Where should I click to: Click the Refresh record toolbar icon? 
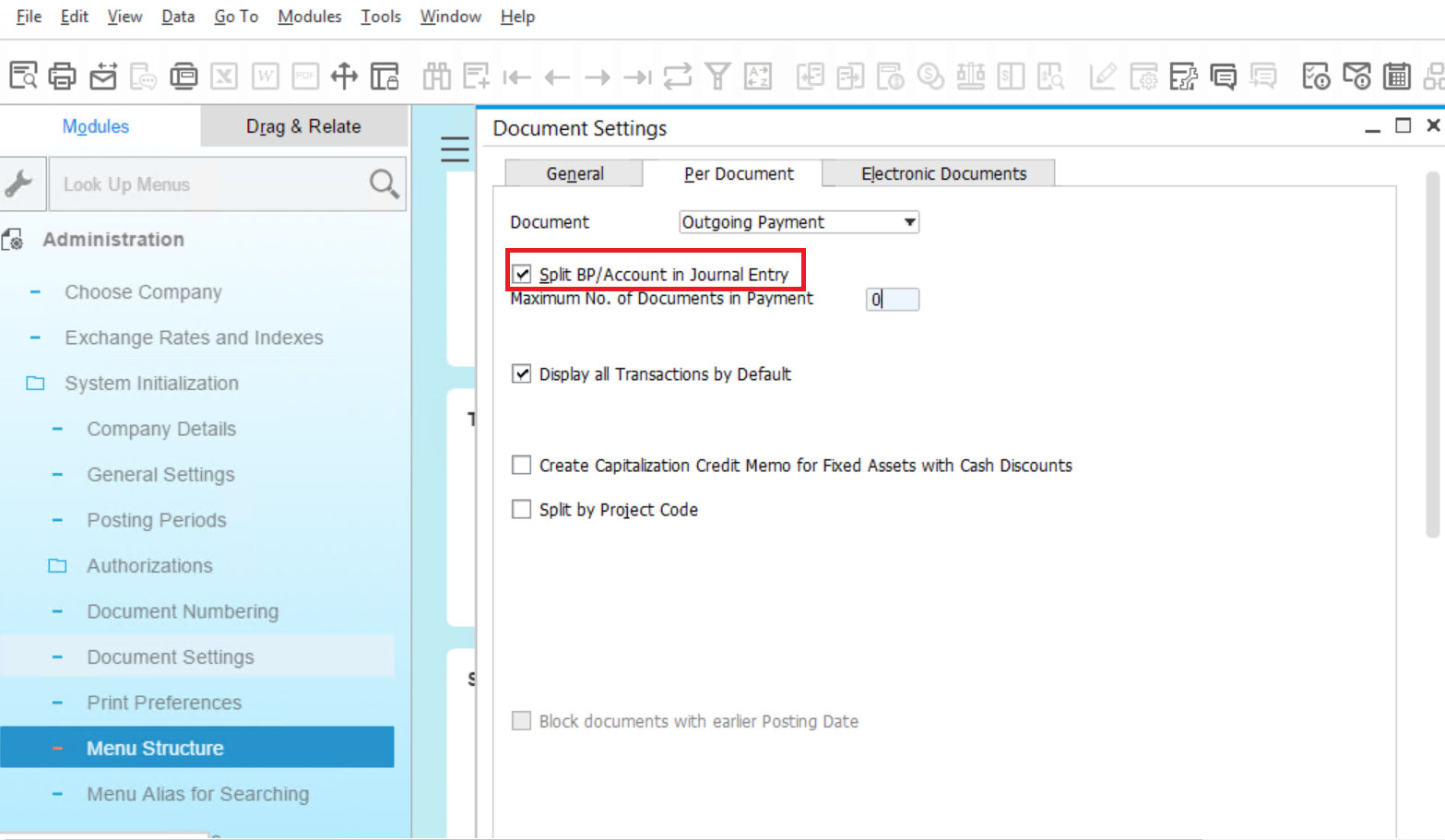(x=678, y=76)
